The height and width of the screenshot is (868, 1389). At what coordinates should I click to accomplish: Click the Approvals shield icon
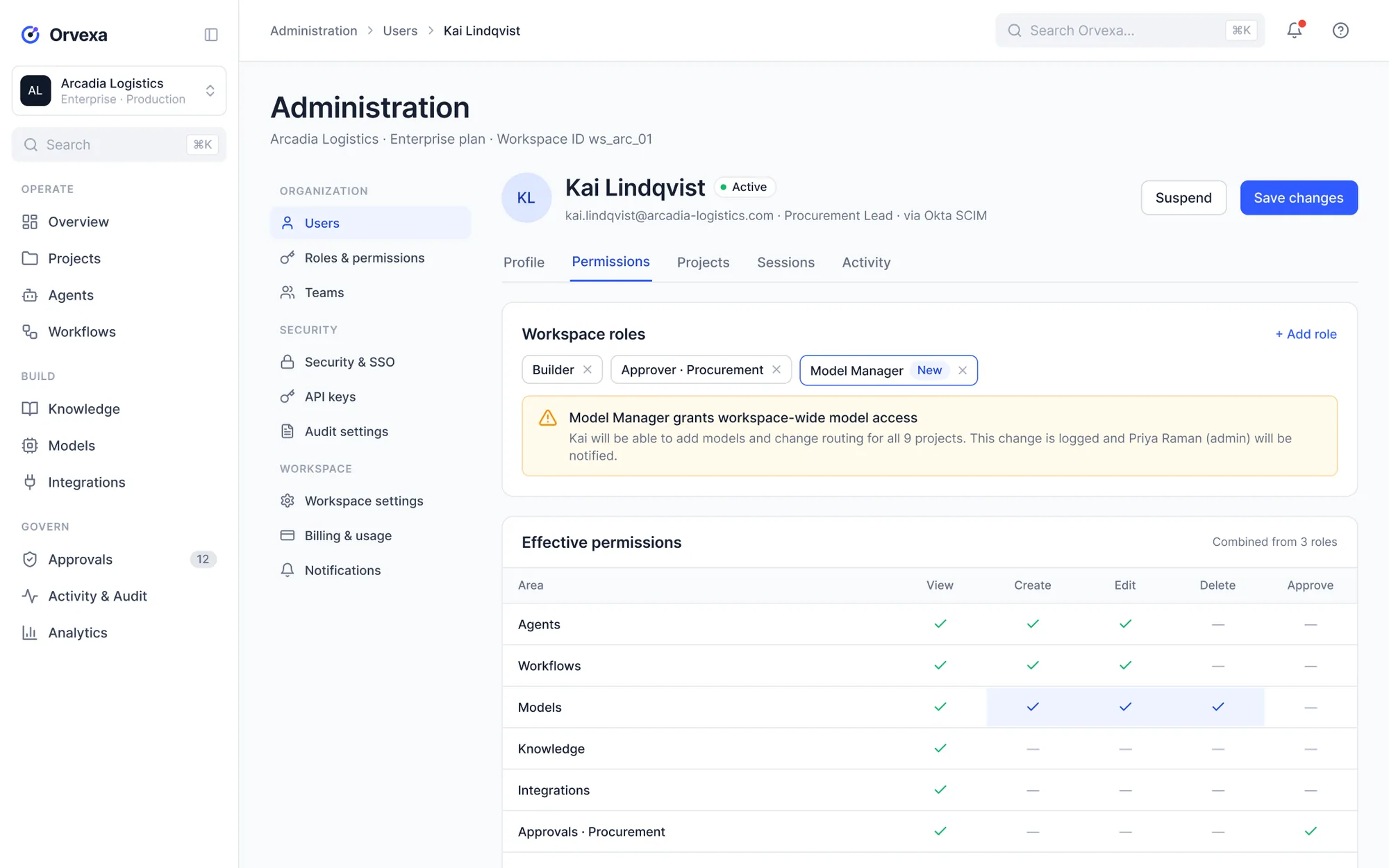(30, 560)
